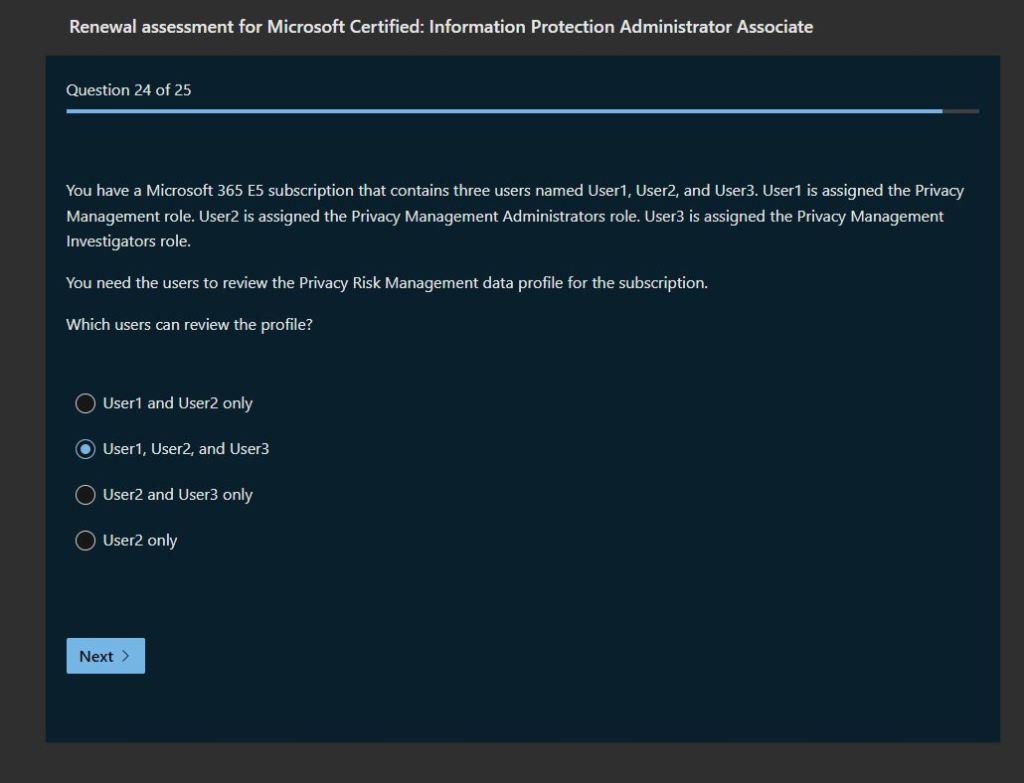Click the unfilled end of the progress bar
1024x783 pixels.
(x=961, y=111)
